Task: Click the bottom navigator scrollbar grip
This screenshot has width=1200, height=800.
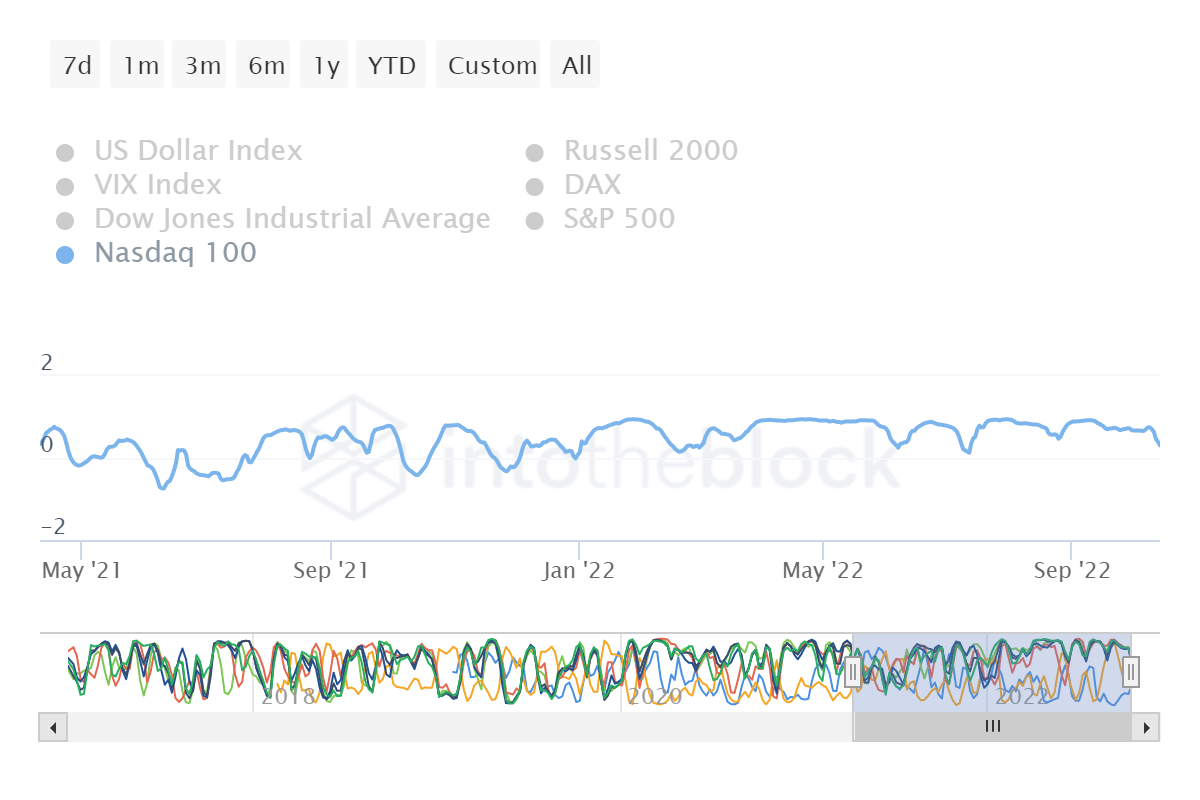Action: tap(992, 727)
